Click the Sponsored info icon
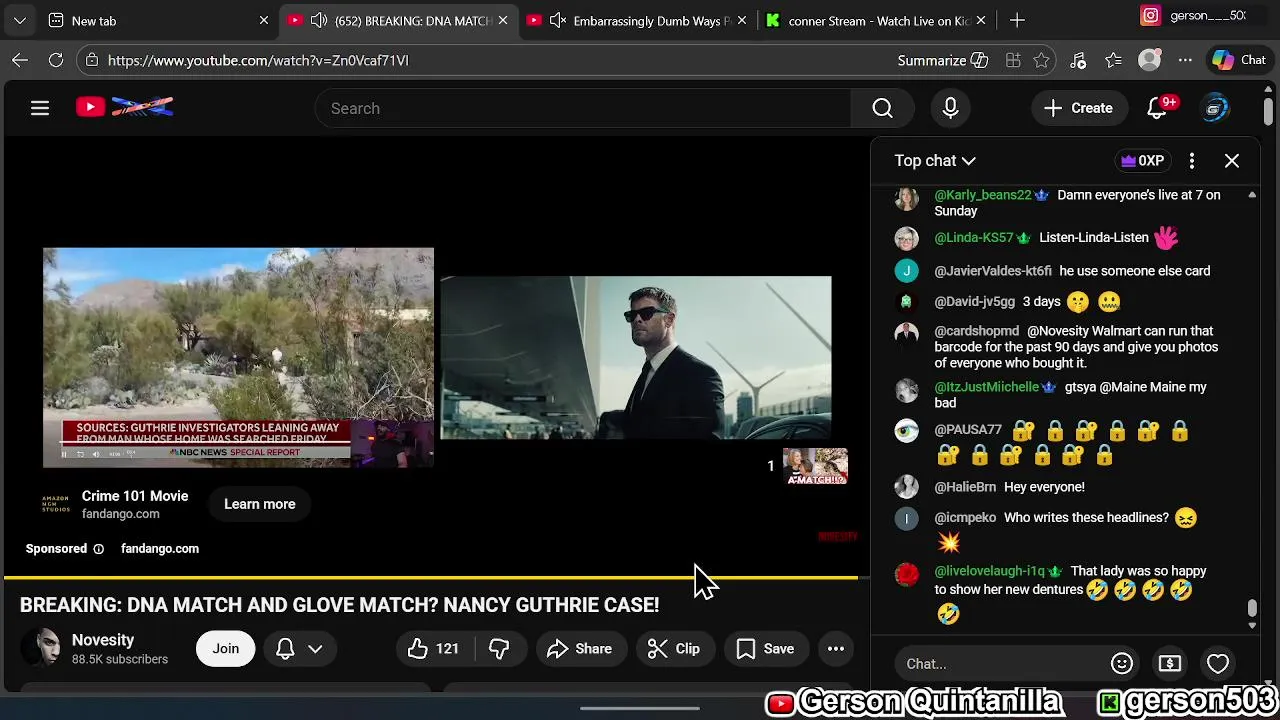 point(98,548)
